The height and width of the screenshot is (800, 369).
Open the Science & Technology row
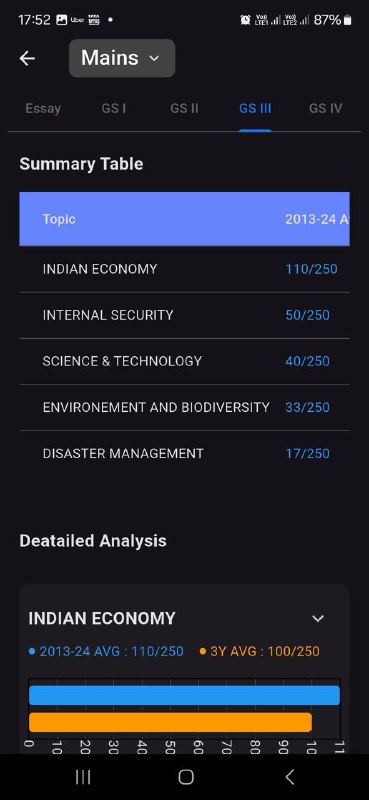click(x=184, y=361)
